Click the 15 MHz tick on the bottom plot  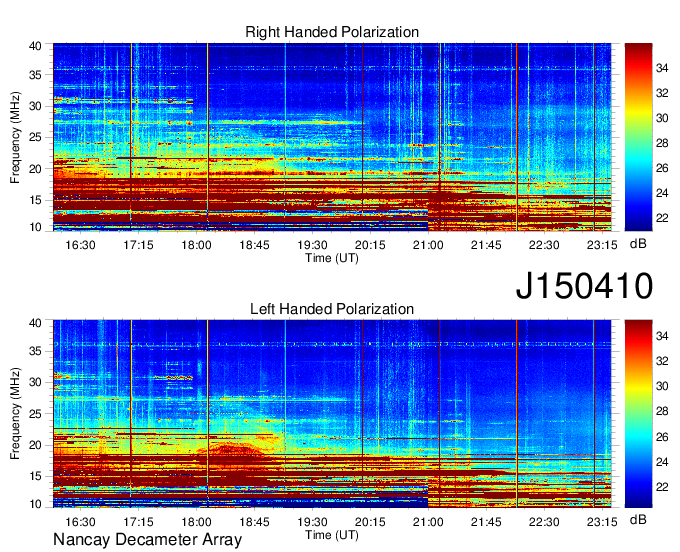35,476
